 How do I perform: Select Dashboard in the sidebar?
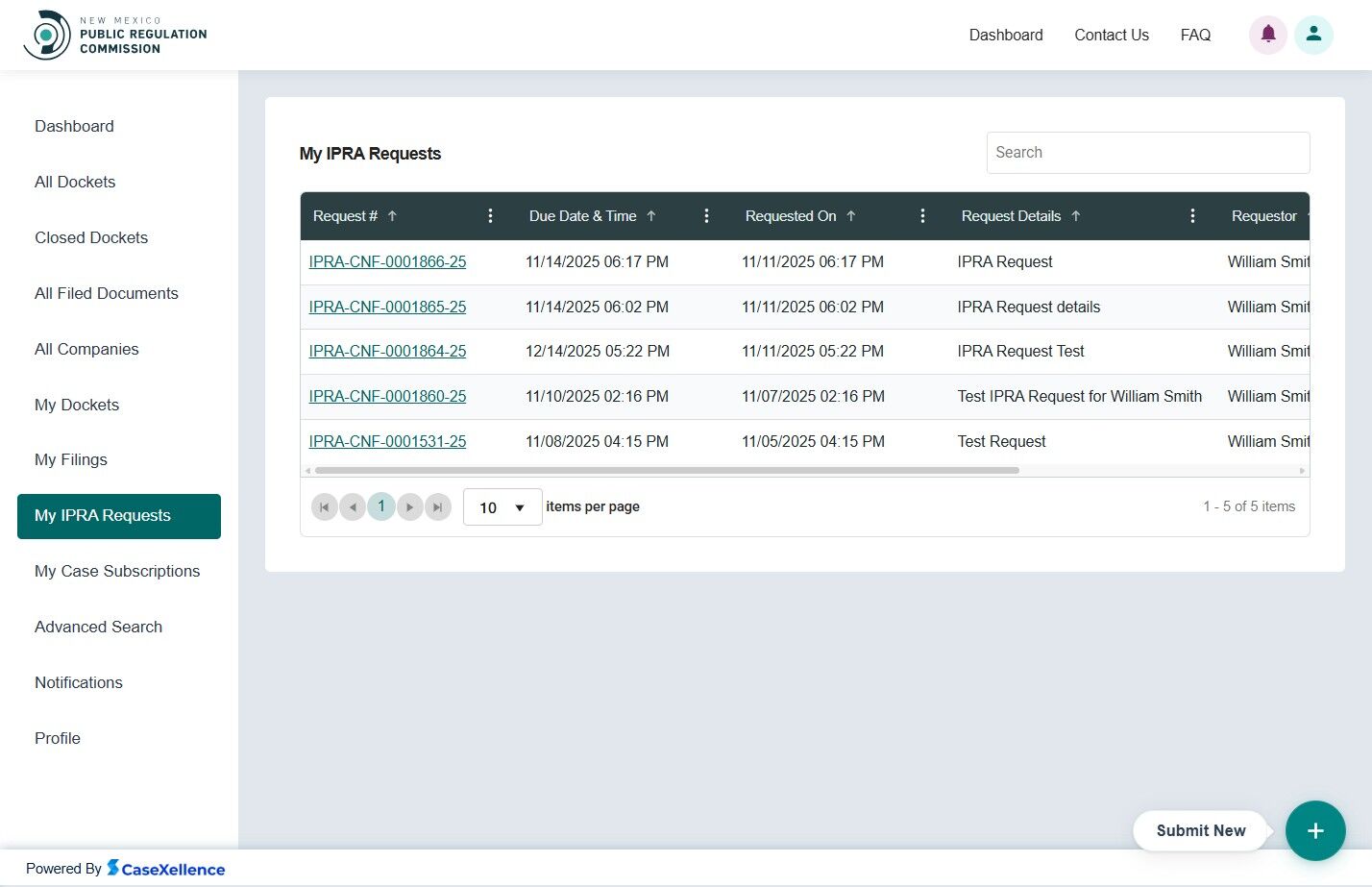click(x=74, y=126)
